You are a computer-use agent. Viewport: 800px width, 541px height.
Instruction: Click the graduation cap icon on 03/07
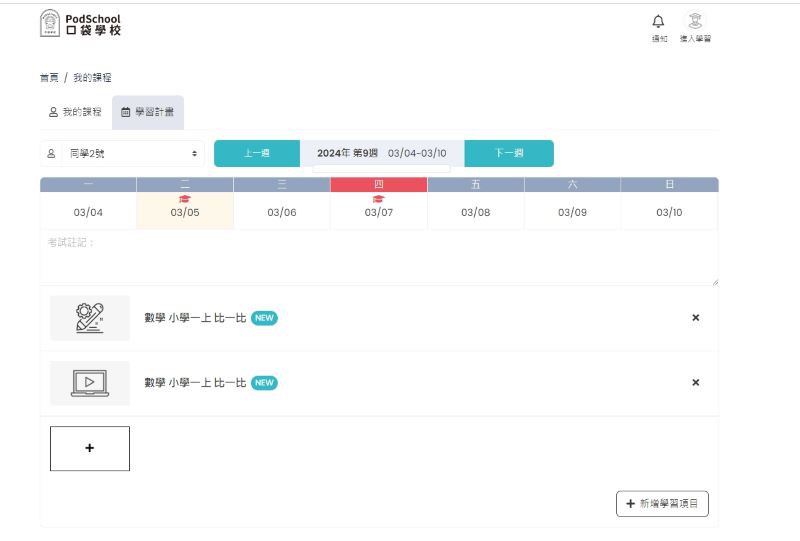(378, 199)
